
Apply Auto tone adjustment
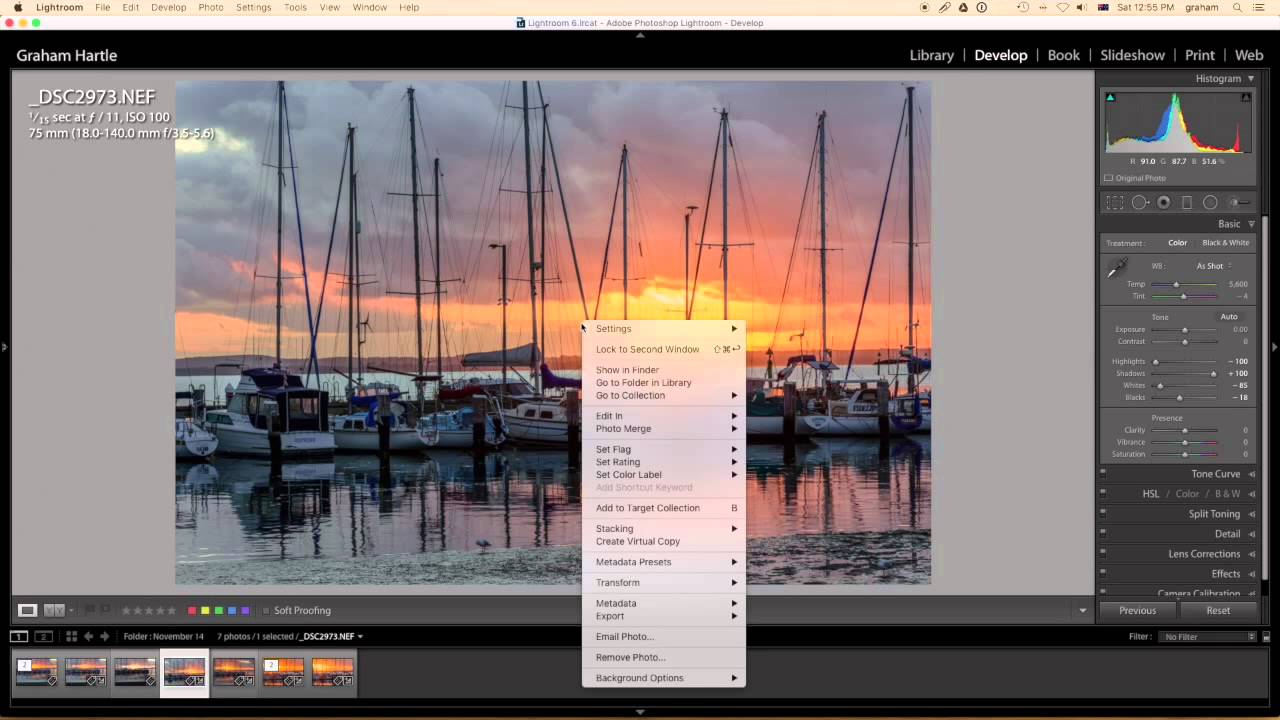click(1229, 317)
